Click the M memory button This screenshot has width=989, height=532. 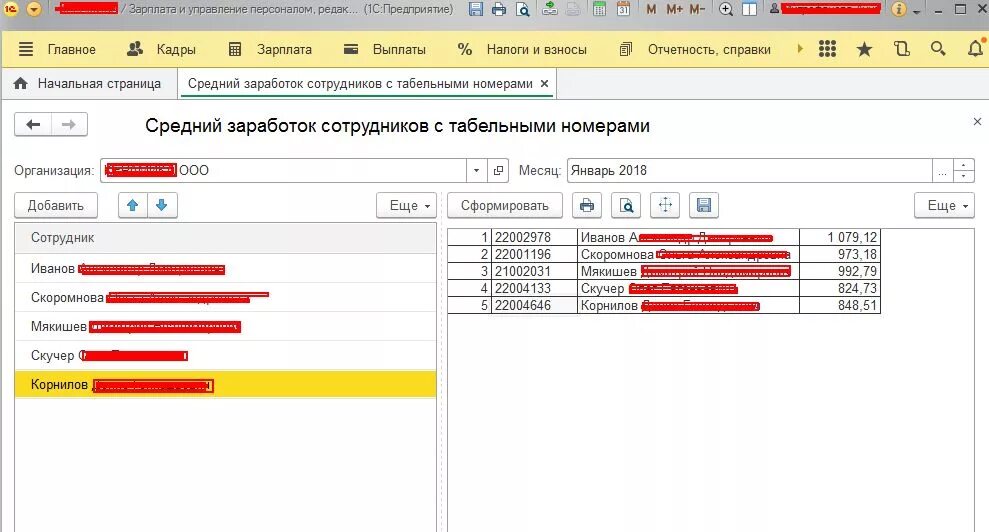tap(651, 9)
